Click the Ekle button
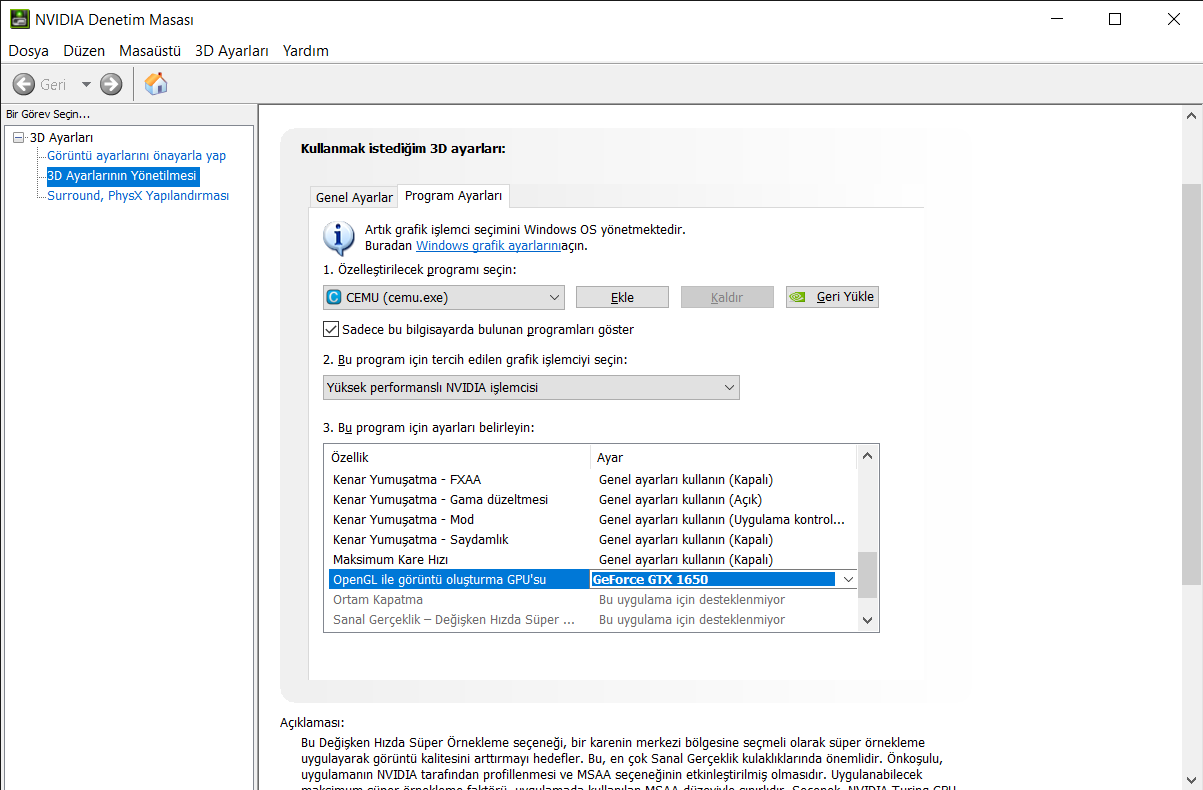1203x790 pixels. tap(623, 297)
